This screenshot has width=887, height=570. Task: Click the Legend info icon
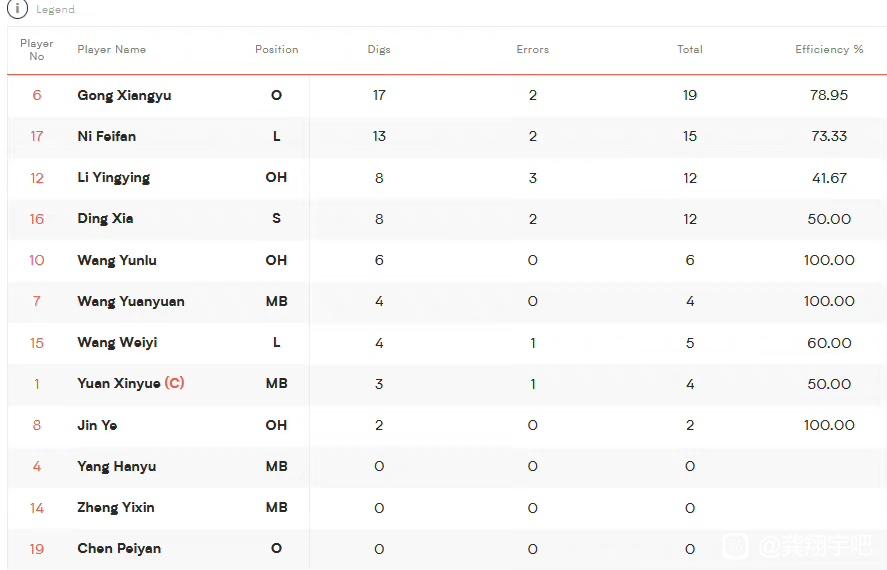click(17, 8)
